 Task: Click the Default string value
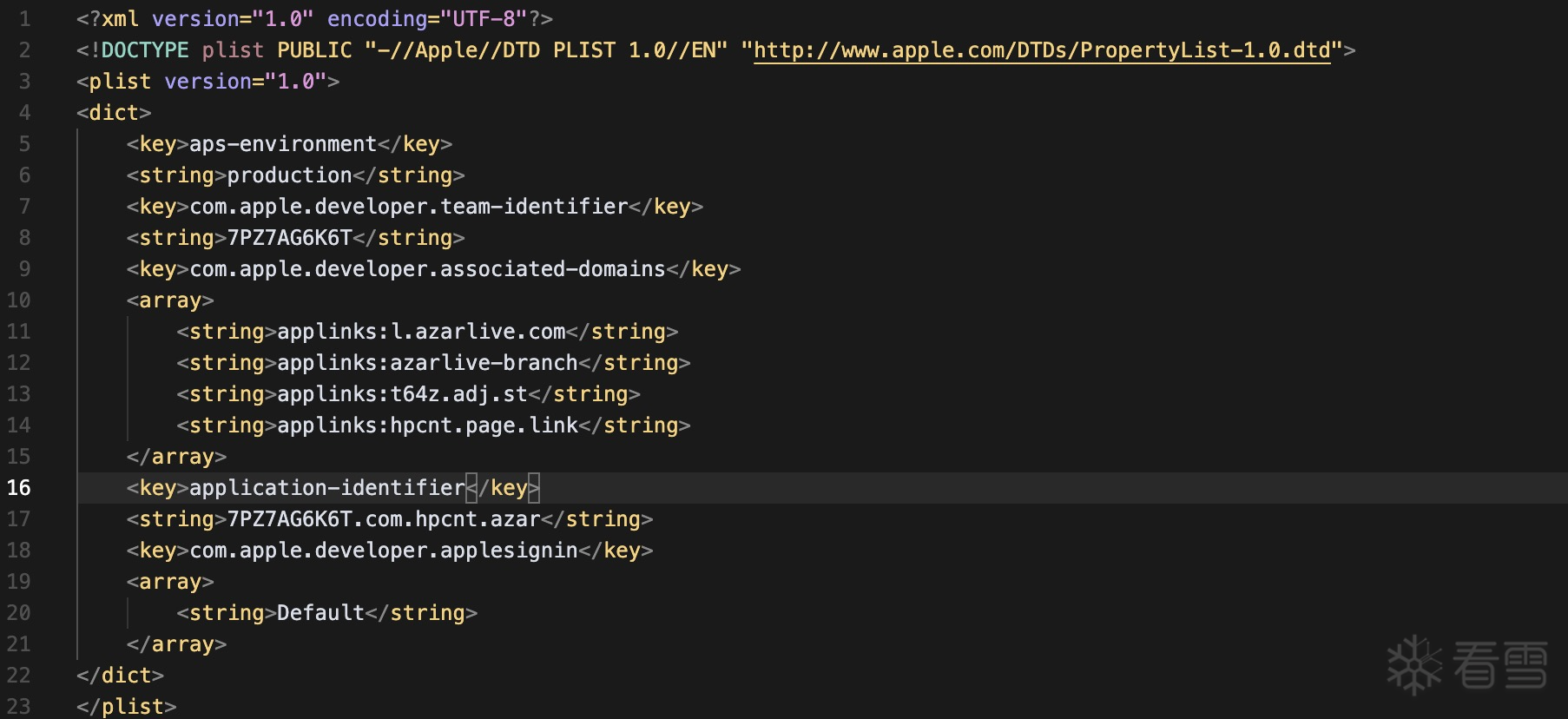click(x=320, y=613)
